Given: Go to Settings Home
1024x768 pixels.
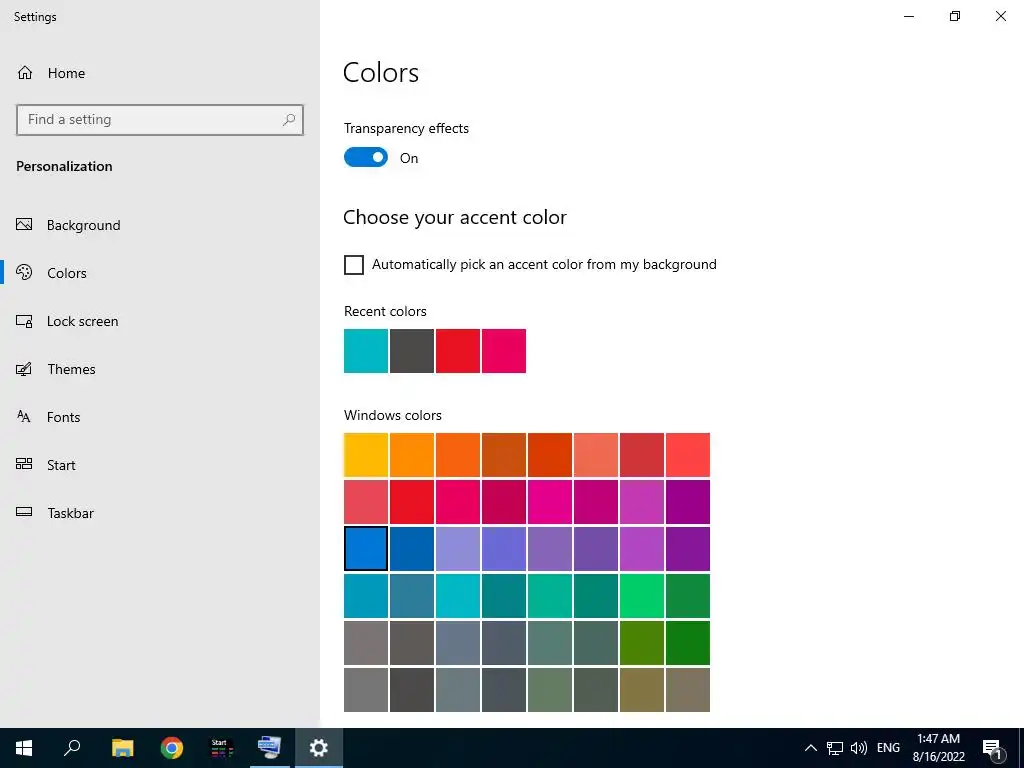Looking at the screenshot, I should tap(66, 73).
